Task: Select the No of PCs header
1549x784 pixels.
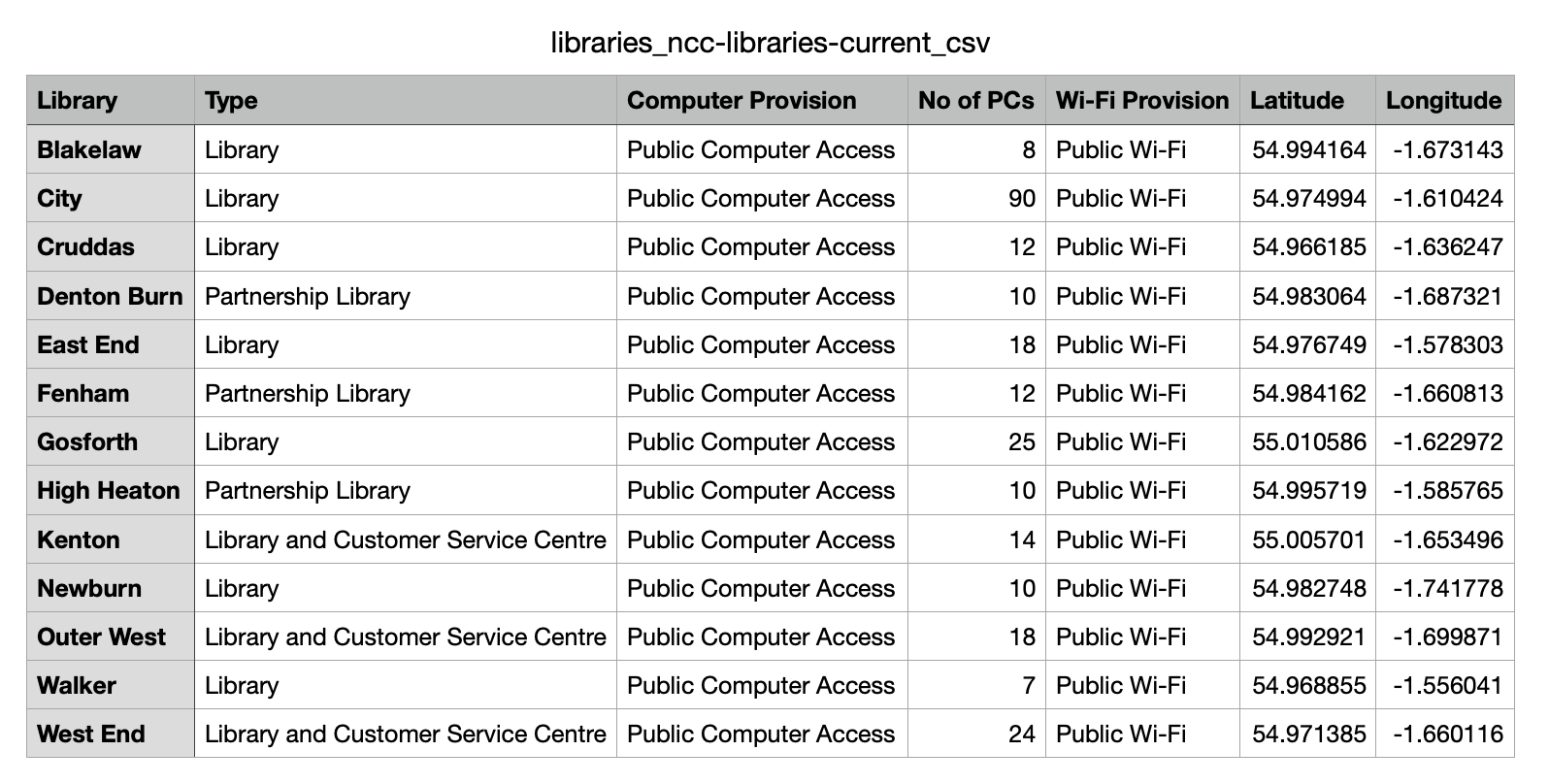Action: pos(976,100)
